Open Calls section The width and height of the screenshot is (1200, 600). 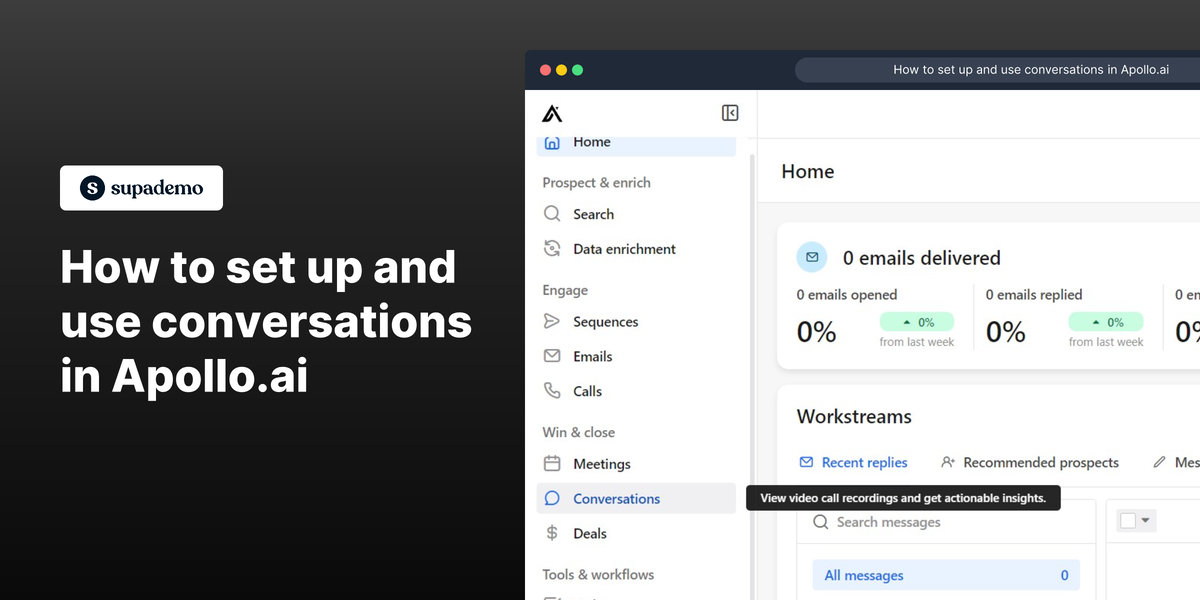pyautogui.click(x=636, y=391)
